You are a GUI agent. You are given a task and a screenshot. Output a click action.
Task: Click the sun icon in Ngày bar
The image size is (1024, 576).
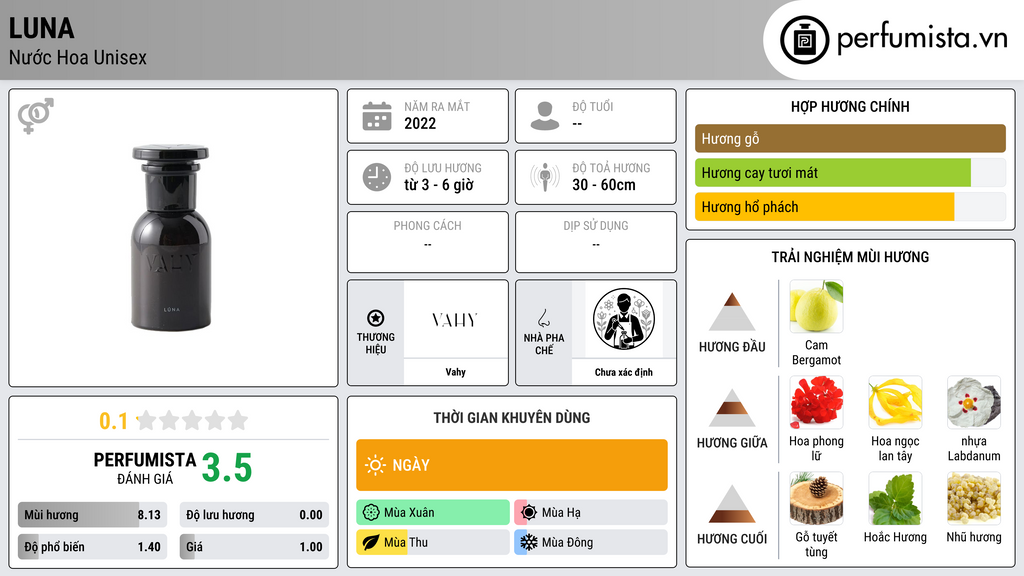tap(376, 465)
